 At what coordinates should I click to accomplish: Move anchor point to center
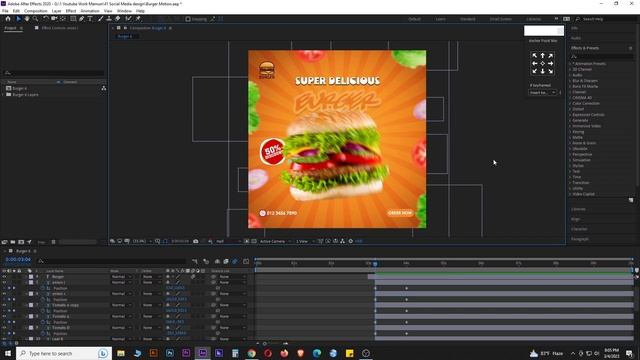[542, 63]
